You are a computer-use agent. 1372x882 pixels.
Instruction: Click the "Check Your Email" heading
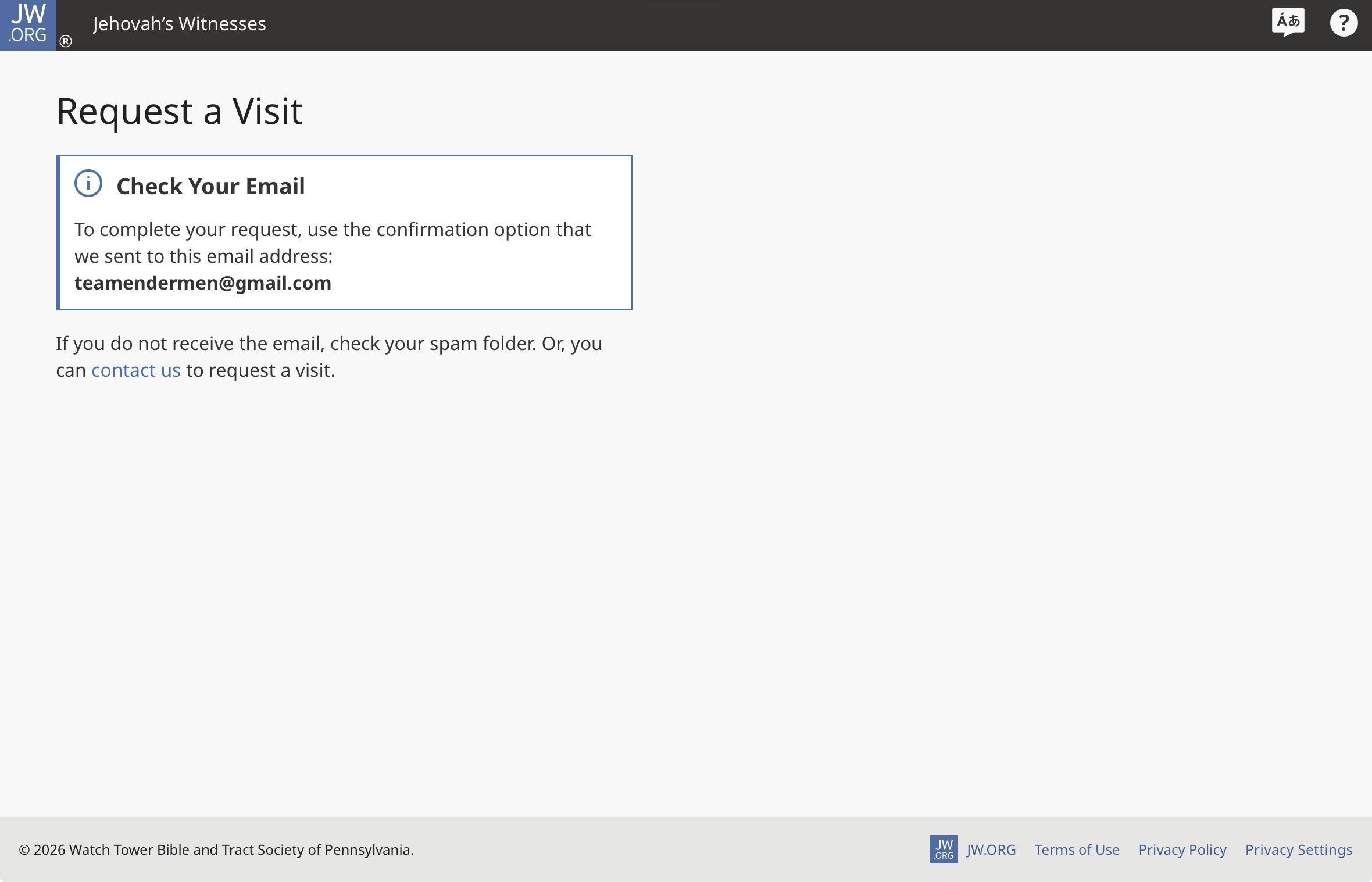(x=210, y=186)
